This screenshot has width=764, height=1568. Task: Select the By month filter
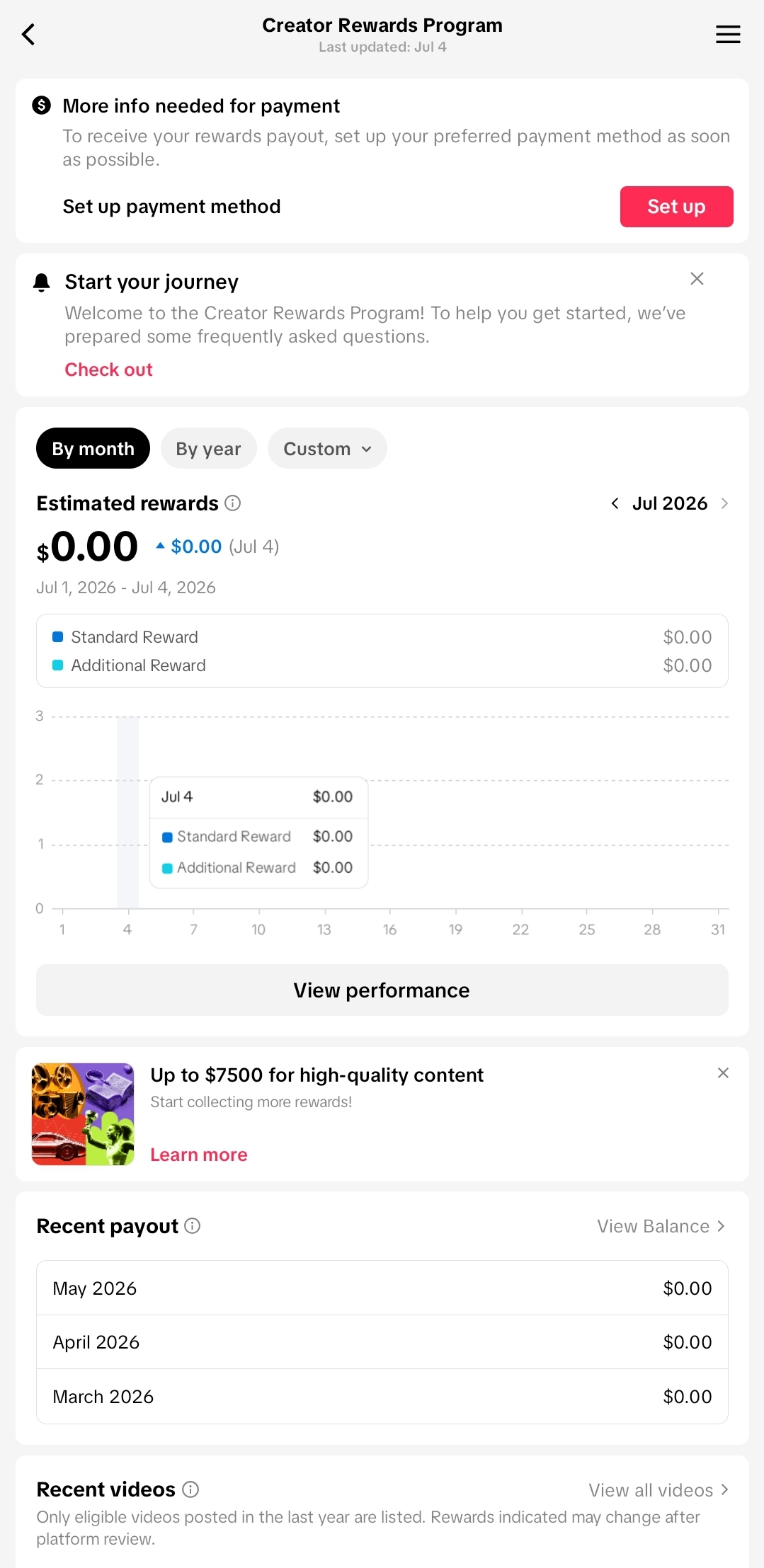coord(93,448)
